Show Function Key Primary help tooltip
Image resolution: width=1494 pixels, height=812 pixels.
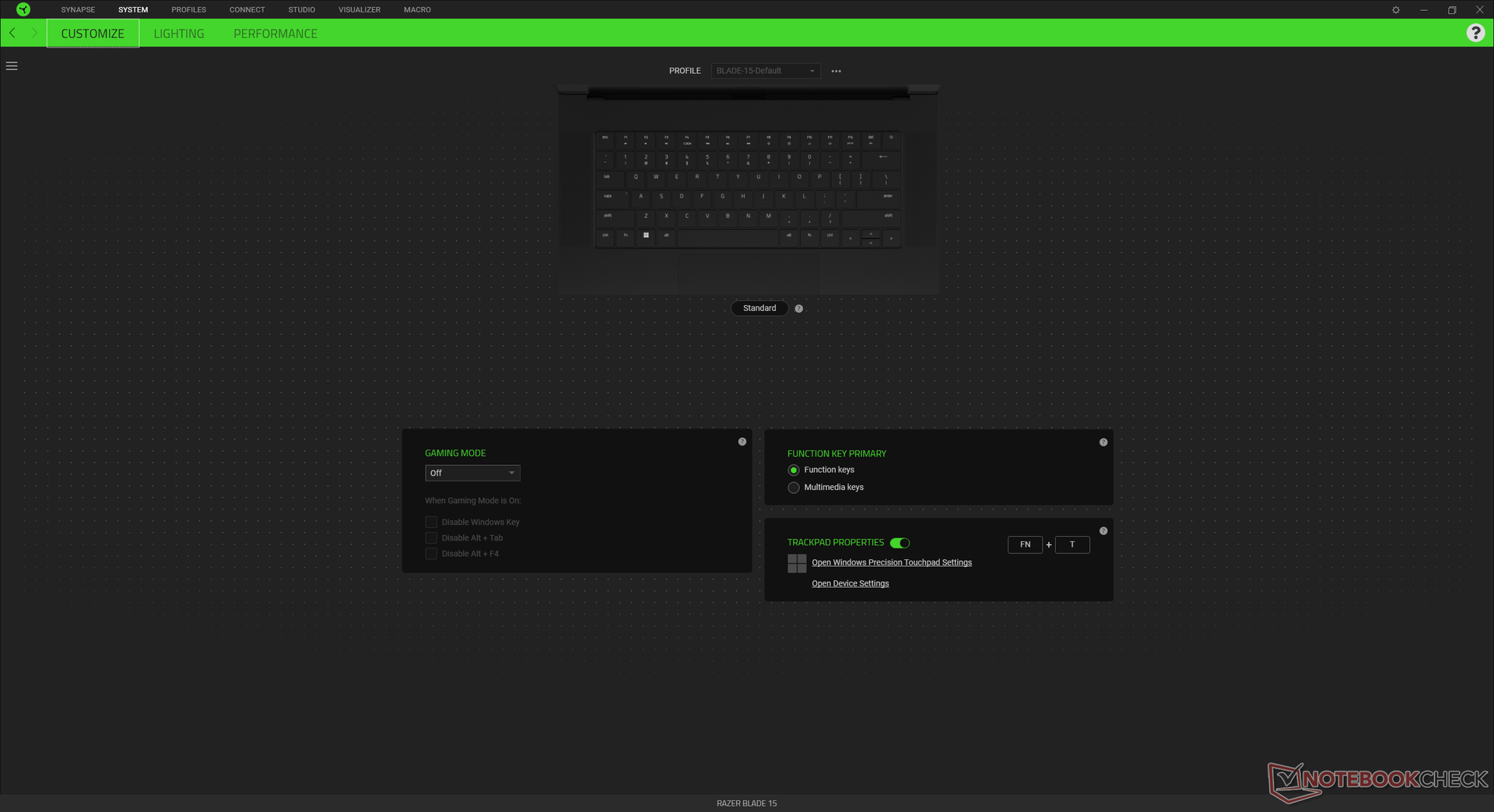click(x=1103, y=443)
